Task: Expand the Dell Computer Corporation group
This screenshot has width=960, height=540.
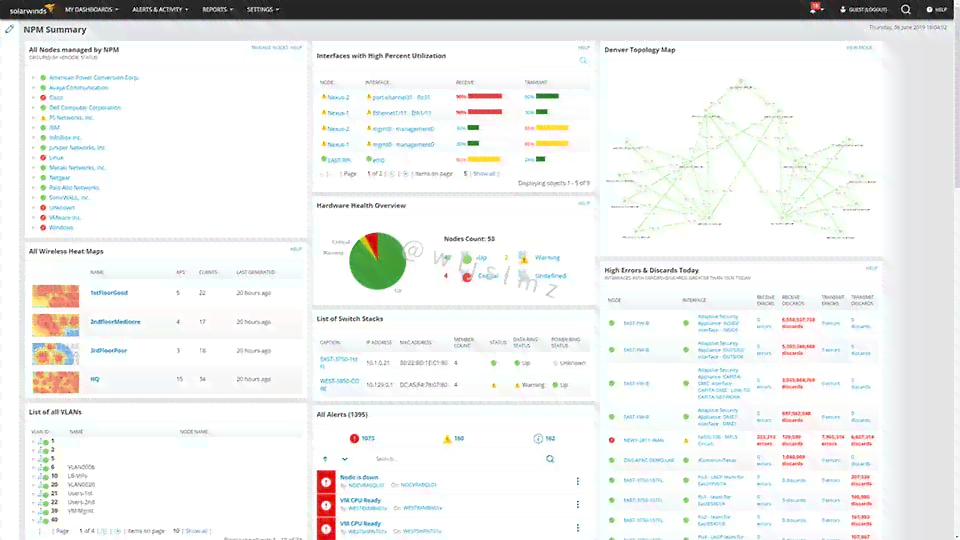Action: [x=34, y=108]
